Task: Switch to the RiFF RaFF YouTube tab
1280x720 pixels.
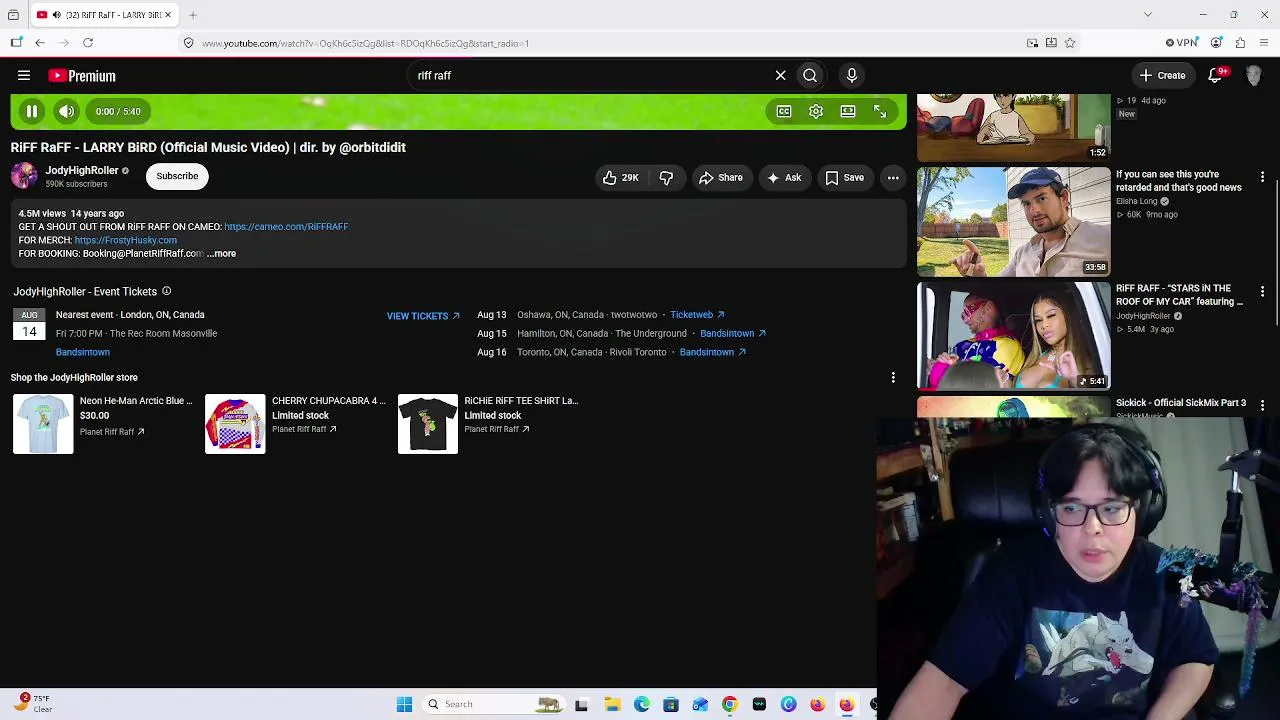Action: (102, 15)
